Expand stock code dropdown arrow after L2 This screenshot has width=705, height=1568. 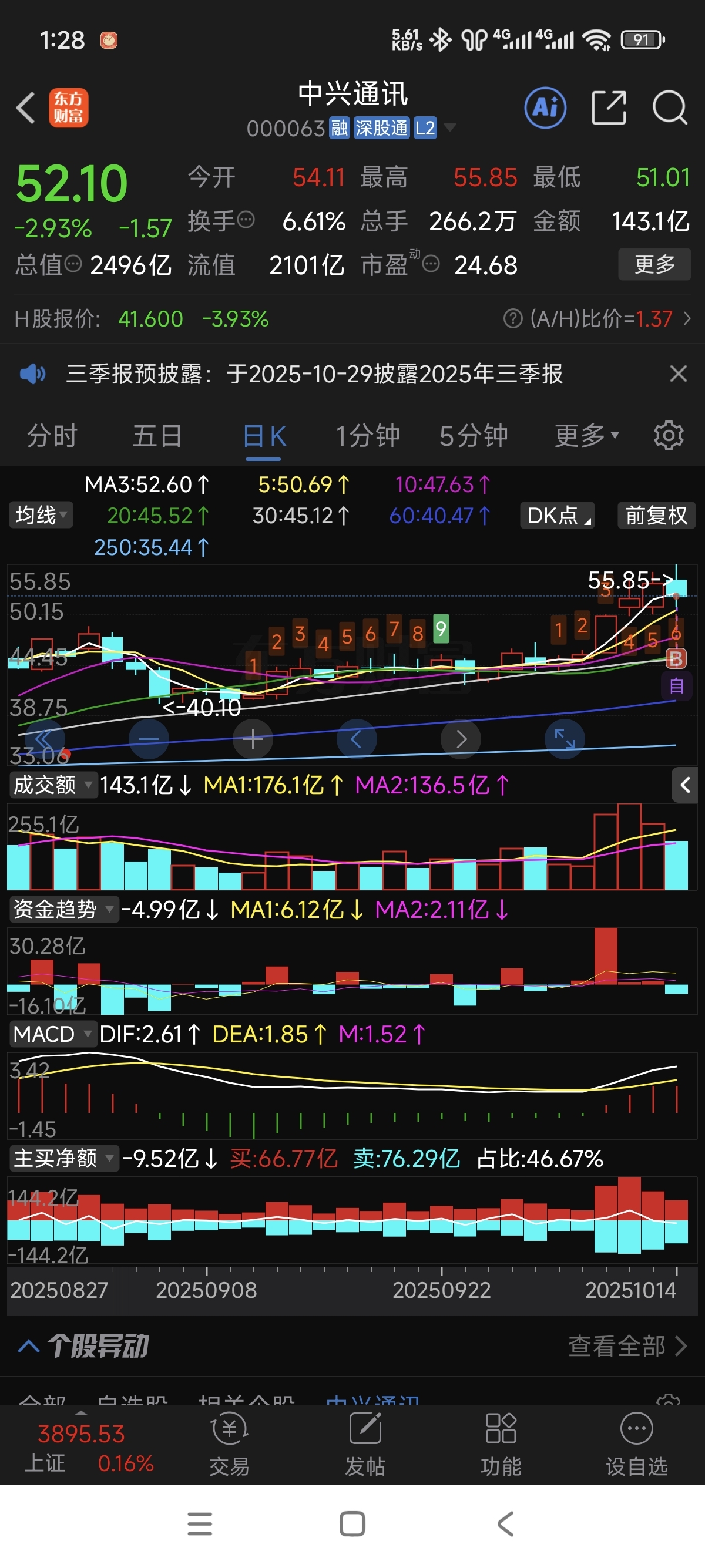[450, 127]
